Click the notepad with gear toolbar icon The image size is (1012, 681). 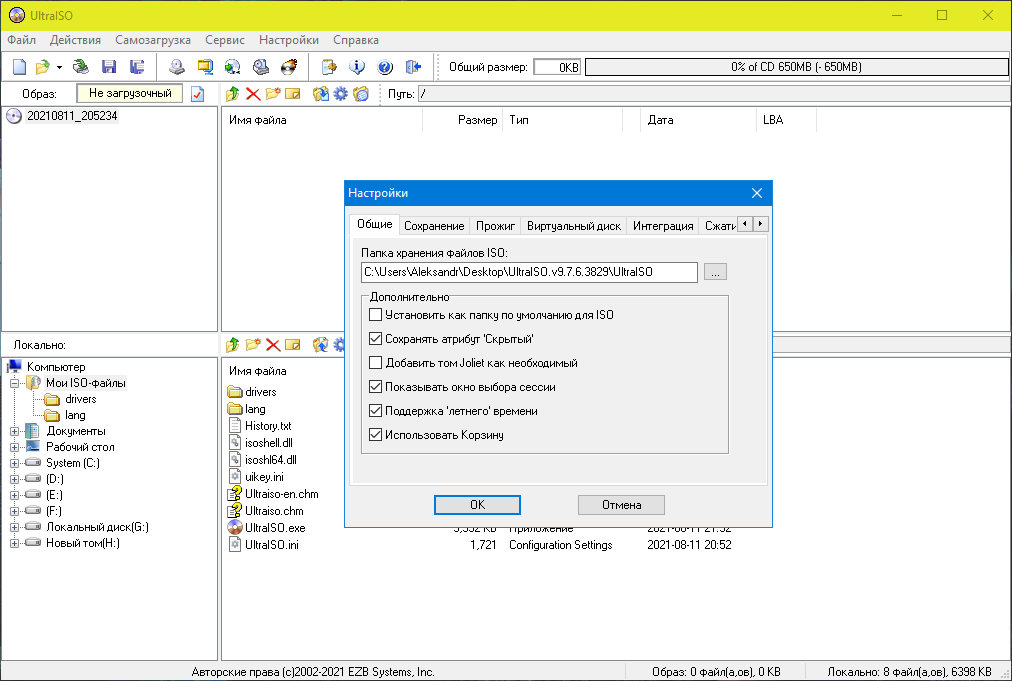tap(329, 66)
